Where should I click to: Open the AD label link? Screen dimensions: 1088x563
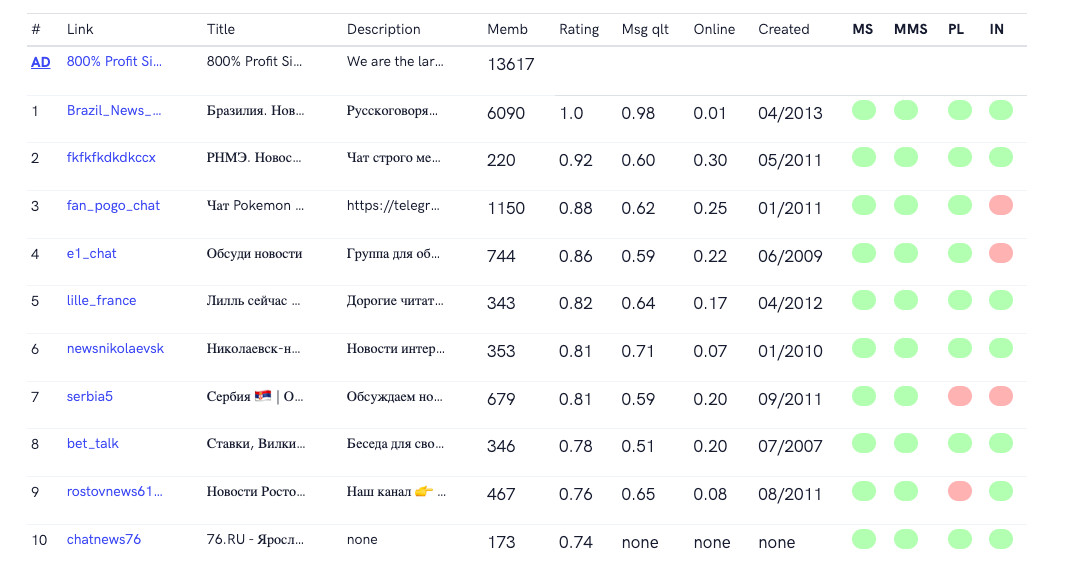coord(41,62)
